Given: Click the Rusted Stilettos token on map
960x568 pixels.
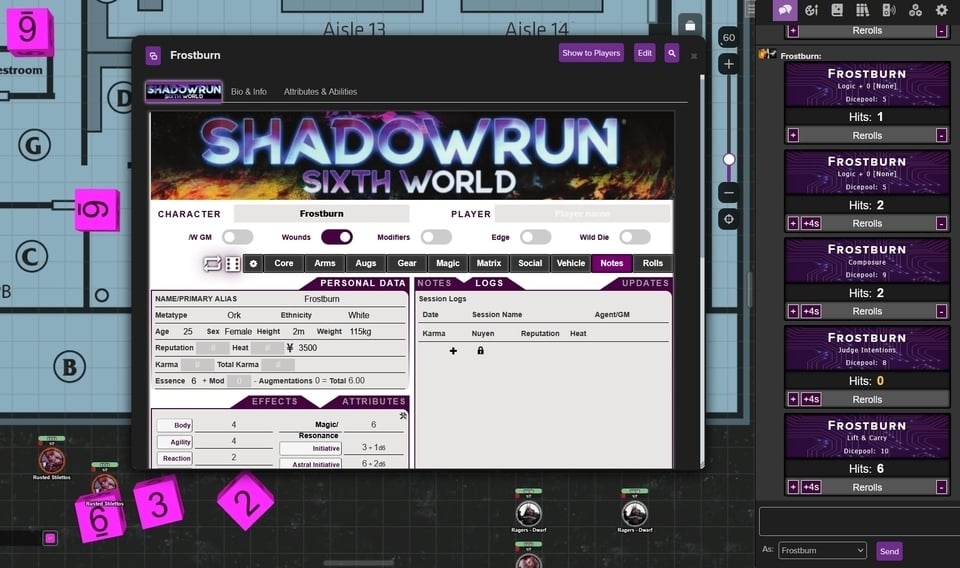Looking at the screenshot, I should pyautogui.click(x=51, y=460).
